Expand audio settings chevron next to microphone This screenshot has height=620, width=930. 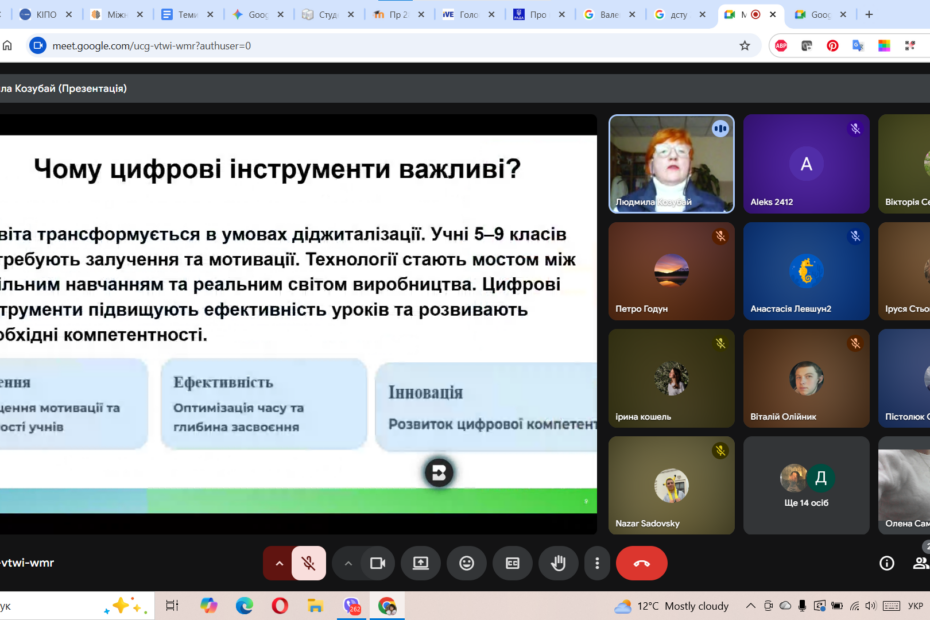coord(278,563)
